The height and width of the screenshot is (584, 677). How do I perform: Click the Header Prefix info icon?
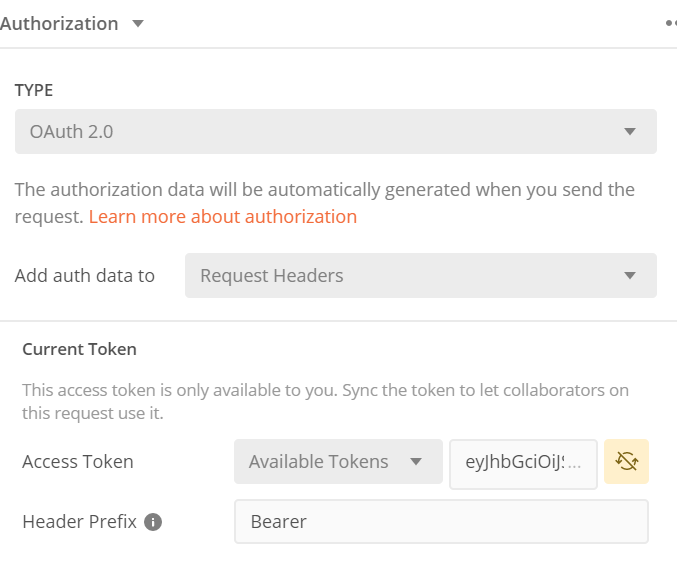[x=153, y=522]
